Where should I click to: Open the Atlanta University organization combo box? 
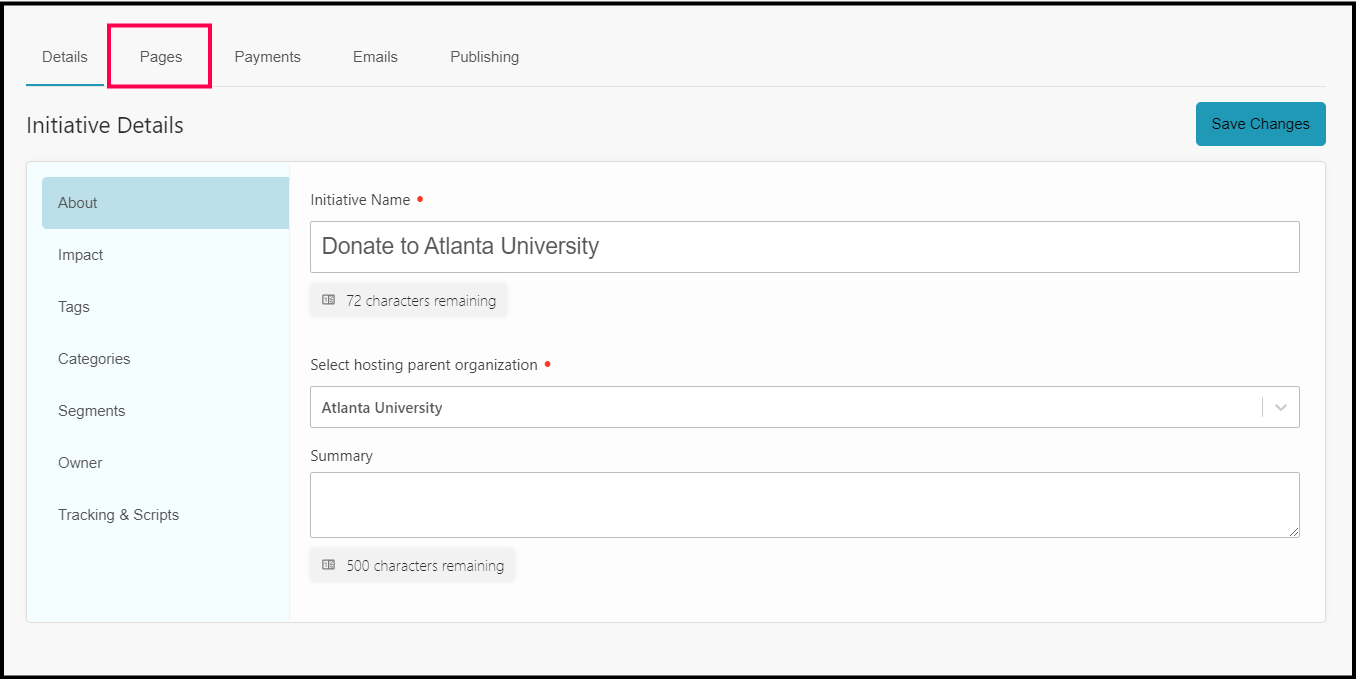[x=780, y=408]
